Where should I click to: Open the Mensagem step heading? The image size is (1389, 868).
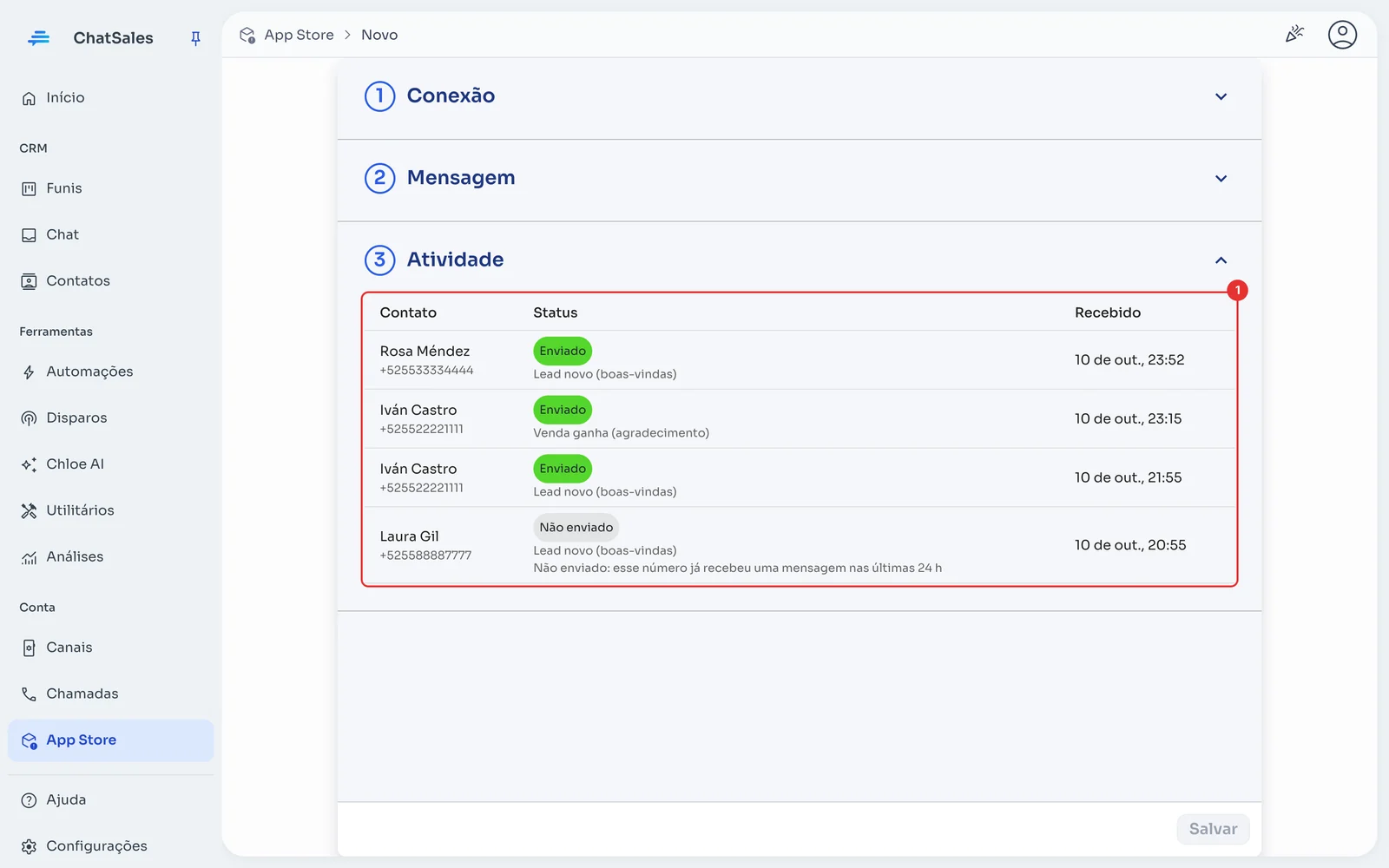[461, 177]
